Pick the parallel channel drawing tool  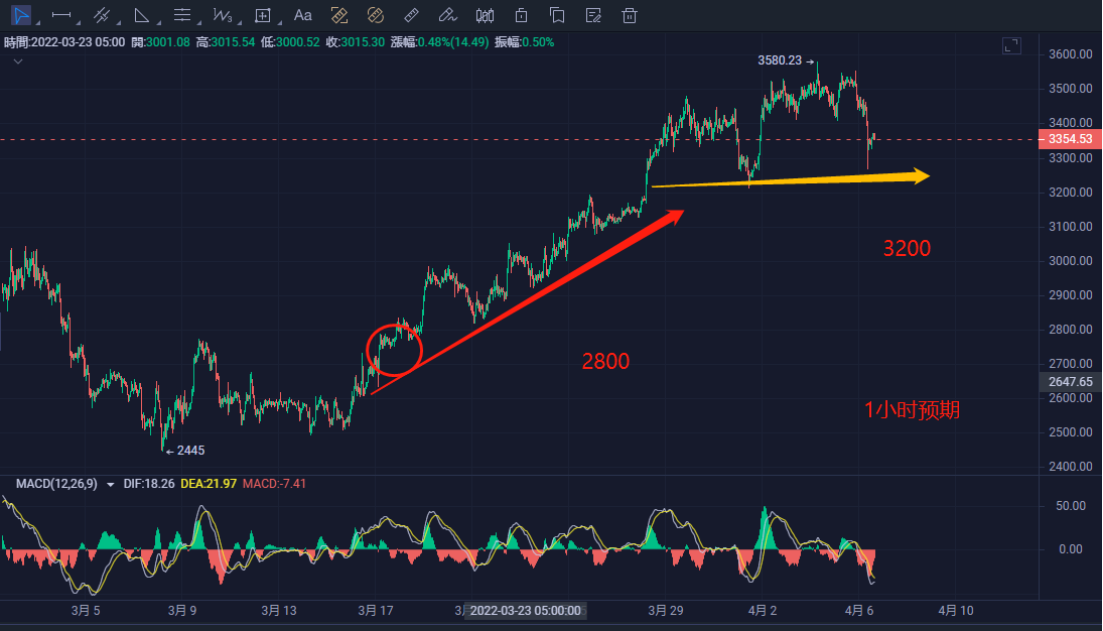click(101, 15)
